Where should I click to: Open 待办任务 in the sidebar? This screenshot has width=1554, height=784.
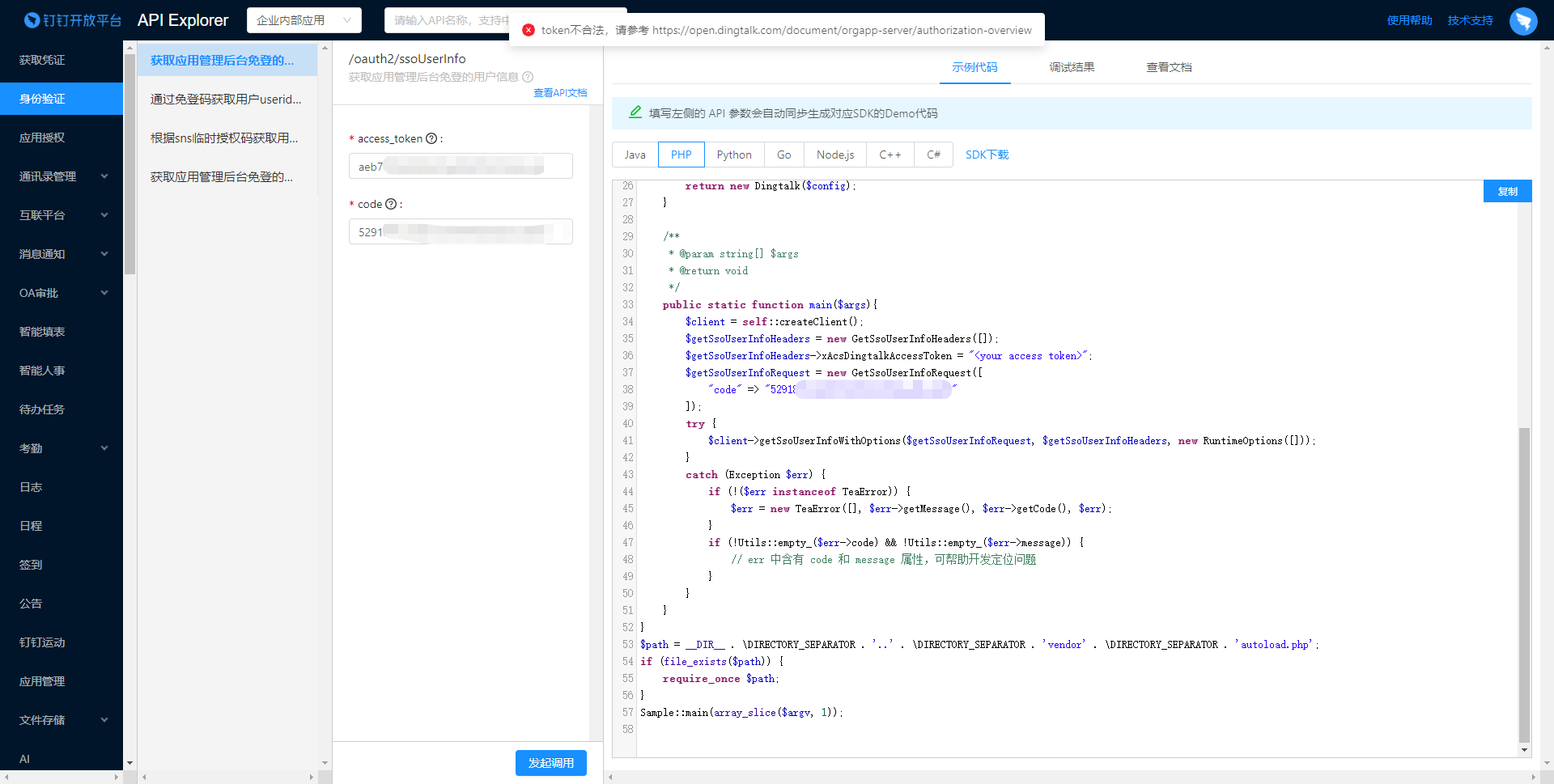point(62,409)
